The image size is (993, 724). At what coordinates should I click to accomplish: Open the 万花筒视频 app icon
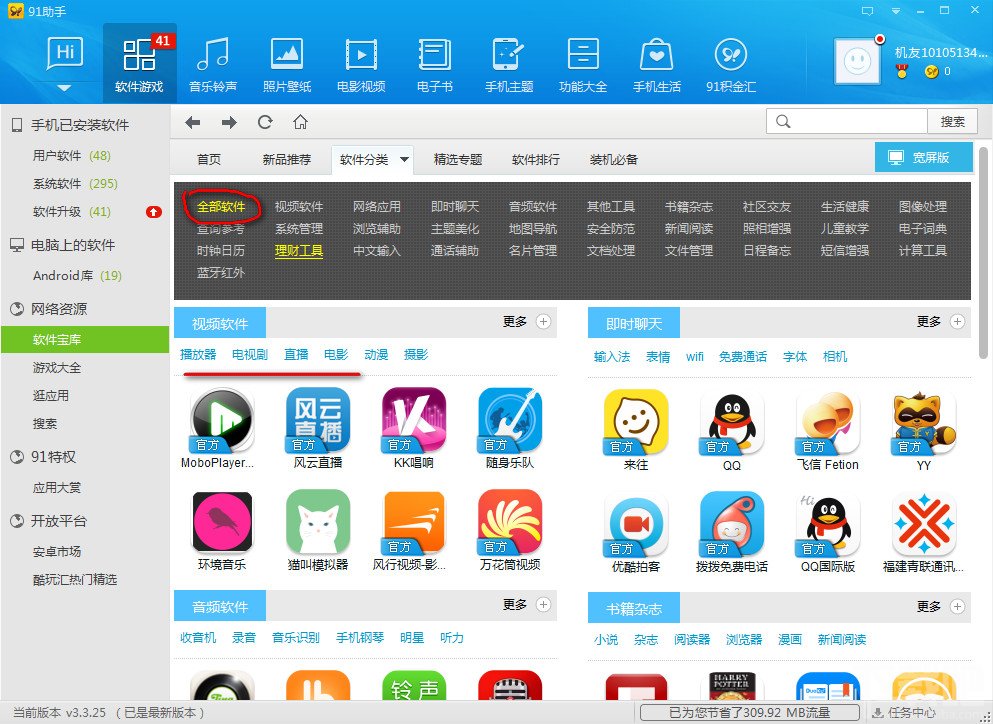point(510,521)
